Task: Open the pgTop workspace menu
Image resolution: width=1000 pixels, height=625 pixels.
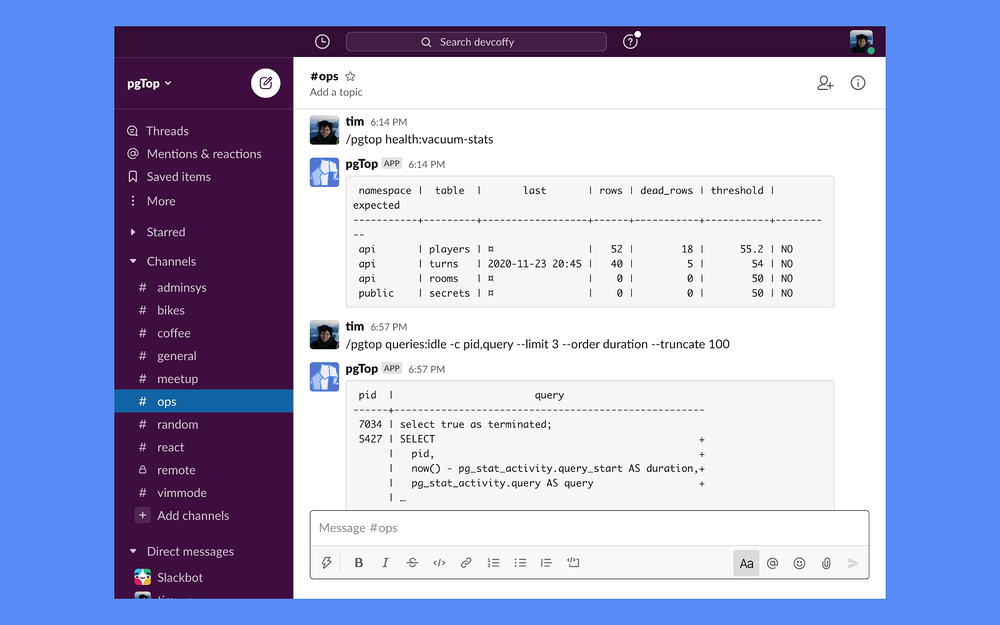Action: click(149, 84)
